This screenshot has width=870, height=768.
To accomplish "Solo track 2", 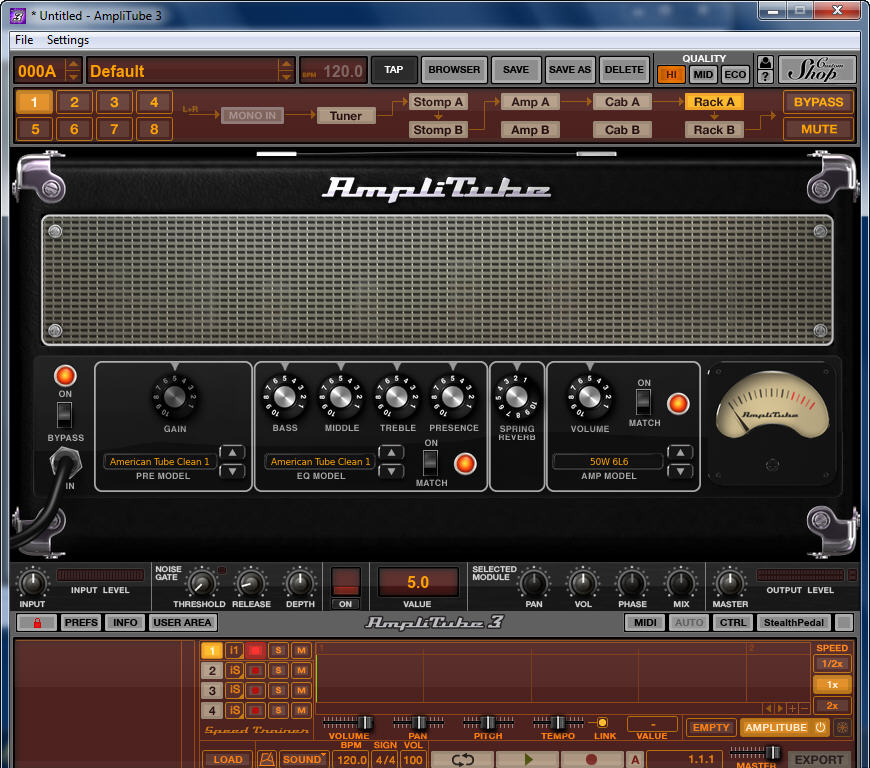I will tap(279, 670).
